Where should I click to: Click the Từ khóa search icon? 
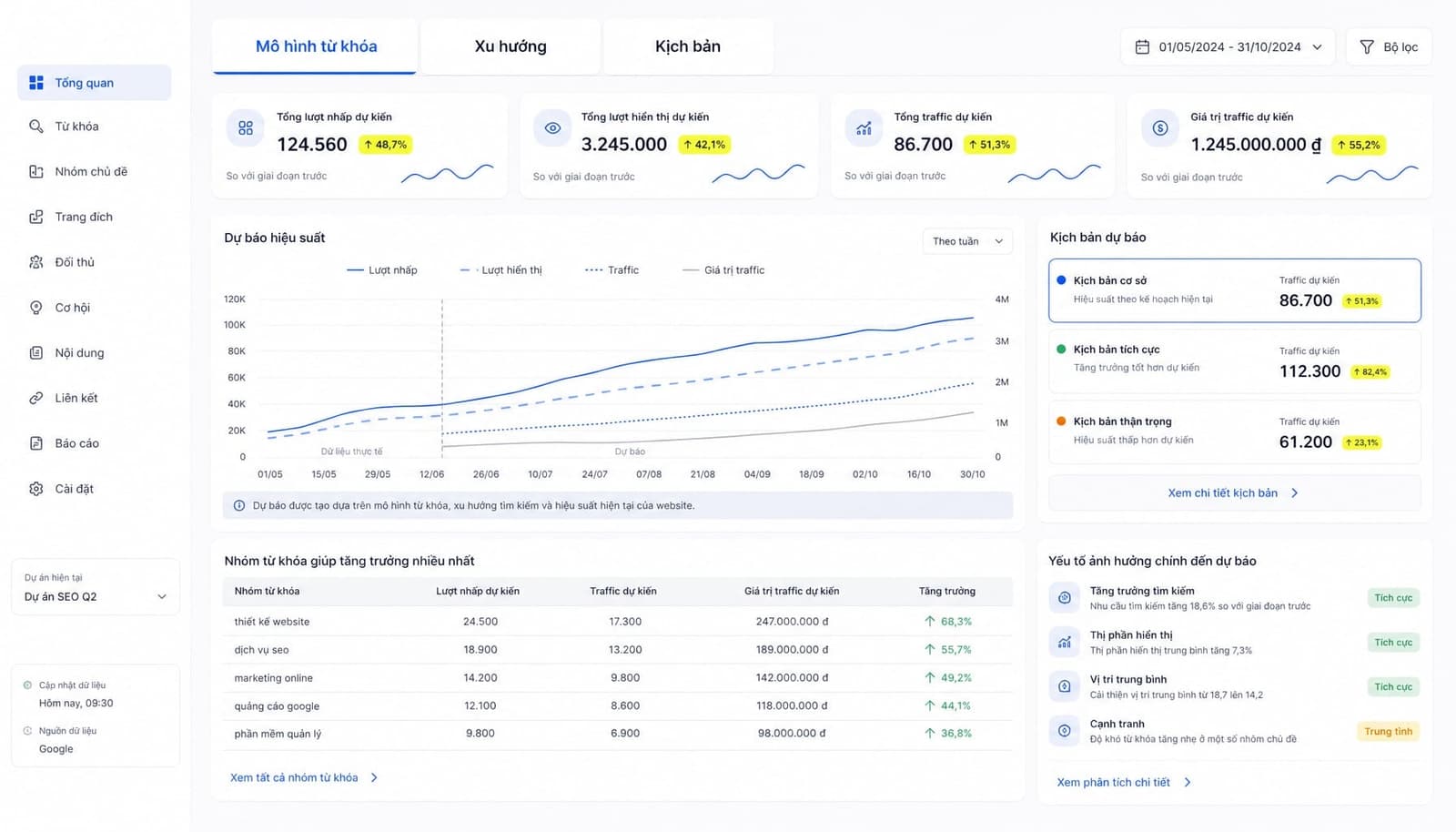point(36,127)
